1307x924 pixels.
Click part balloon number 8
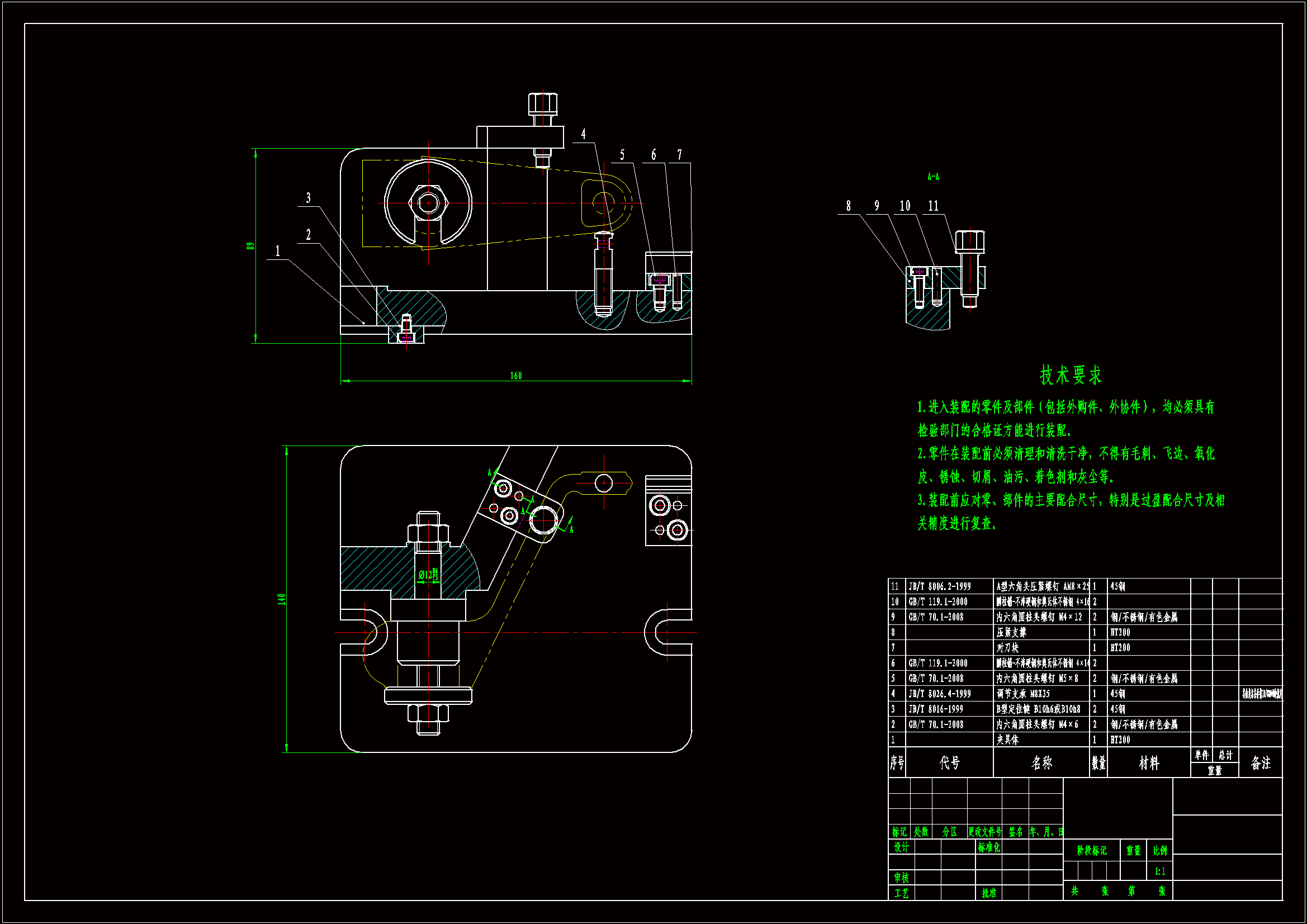[x=848, y=206]
